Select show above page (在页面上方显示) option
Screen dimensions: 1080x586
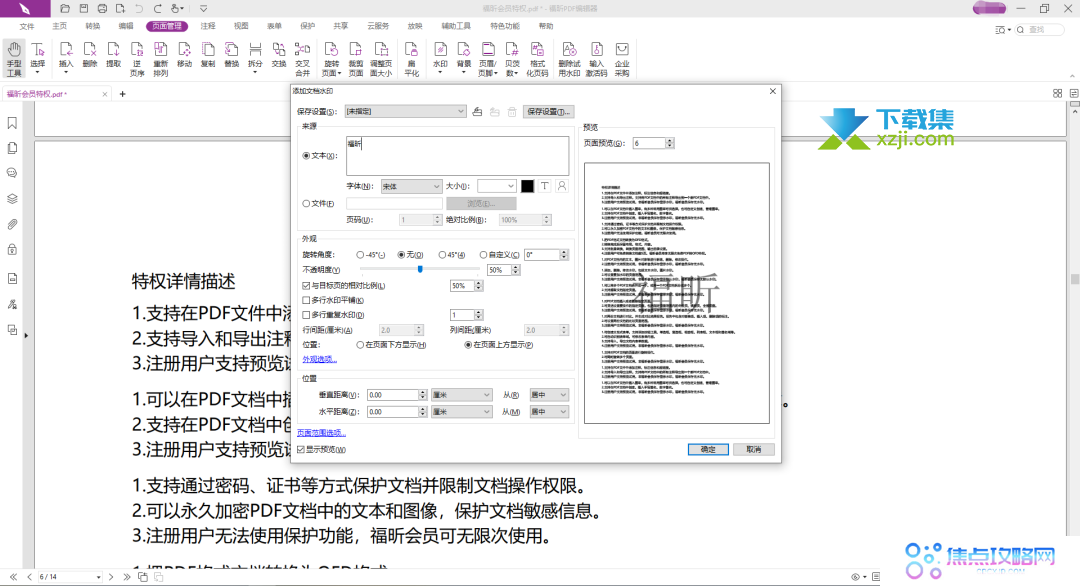[x=468, y=344]
